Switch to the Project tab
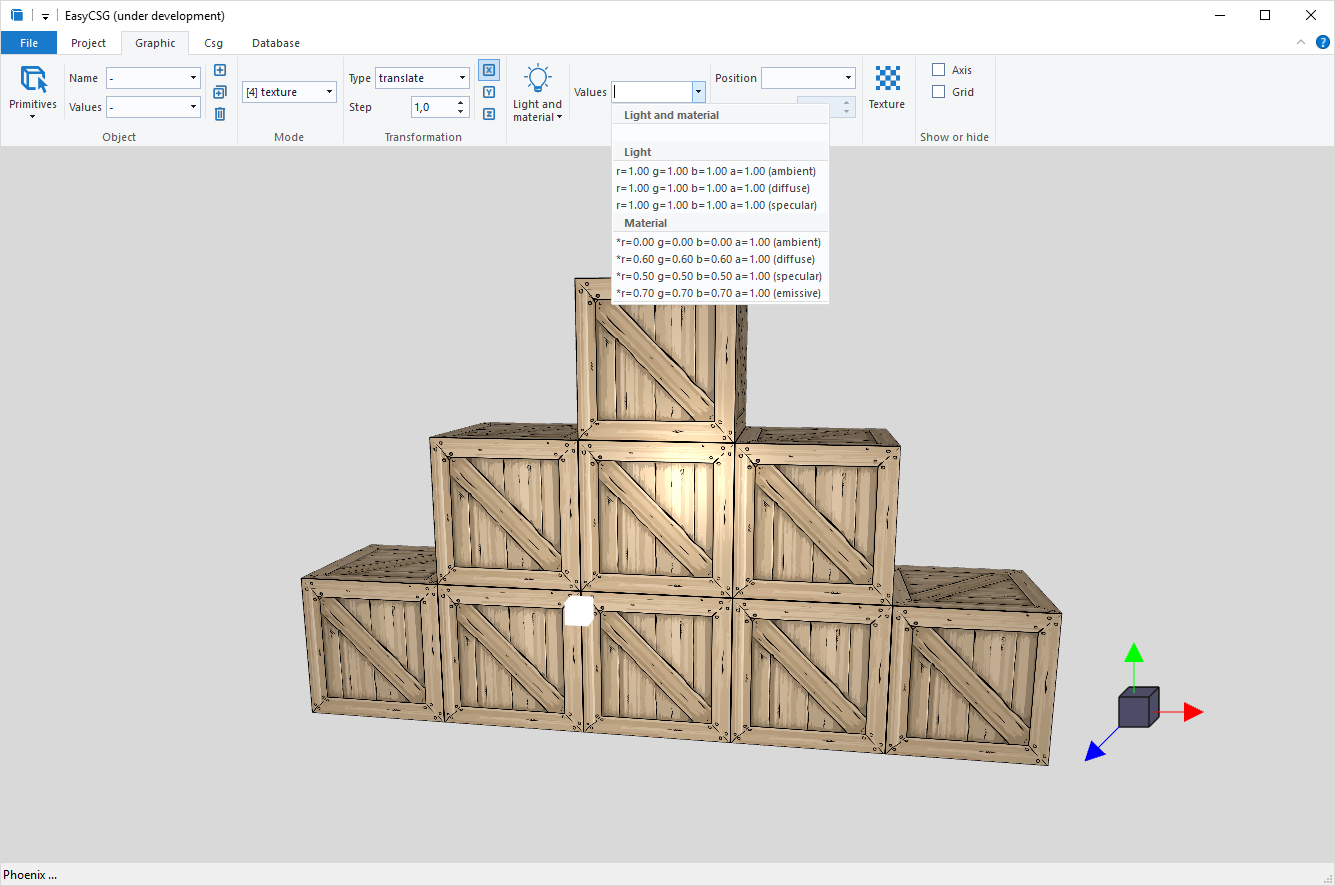The width and height of the screenshot is (1335, 886). (89, 43)
